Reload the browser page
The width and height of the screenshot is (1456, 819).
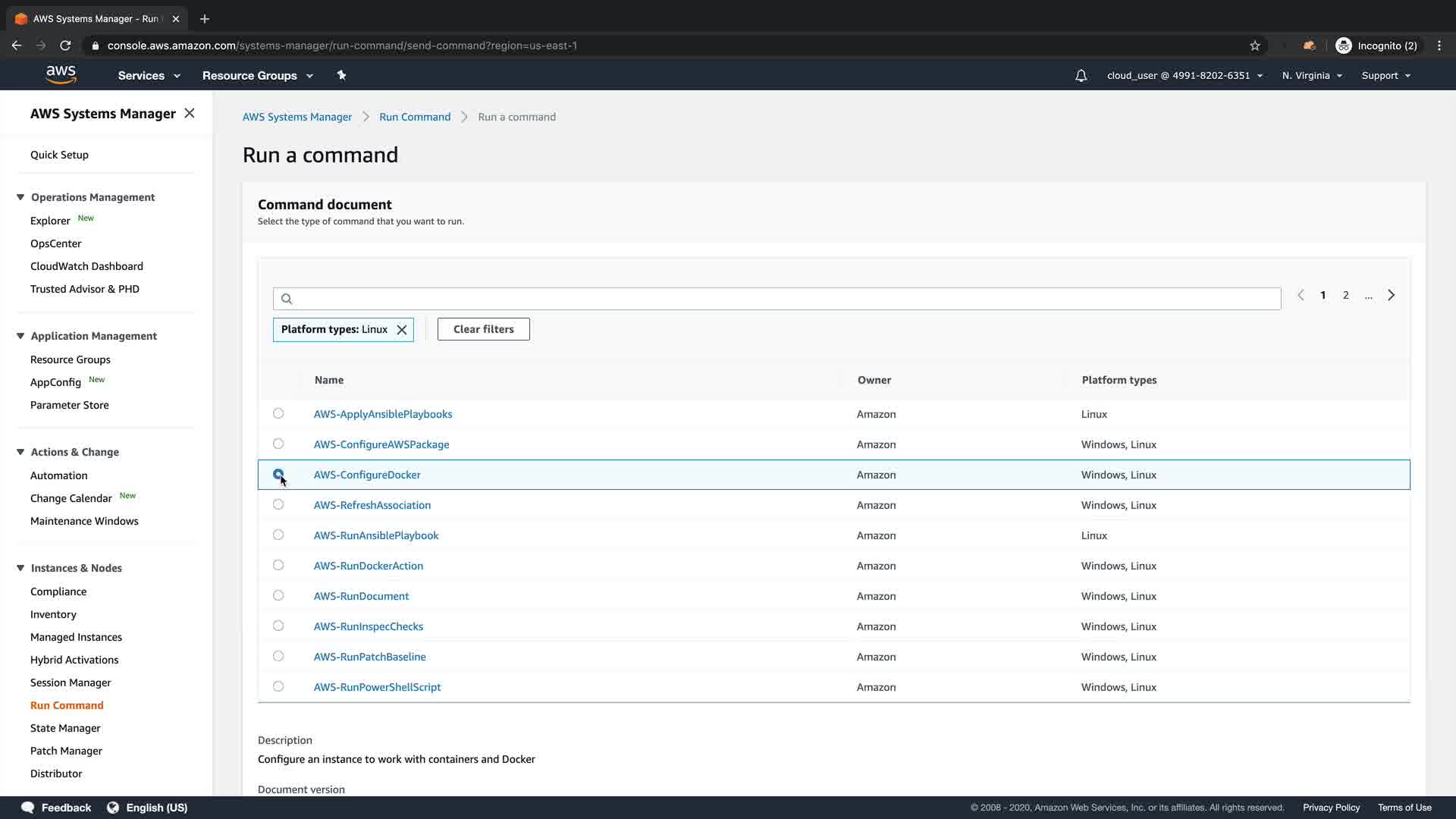click(x=65, y=45)
